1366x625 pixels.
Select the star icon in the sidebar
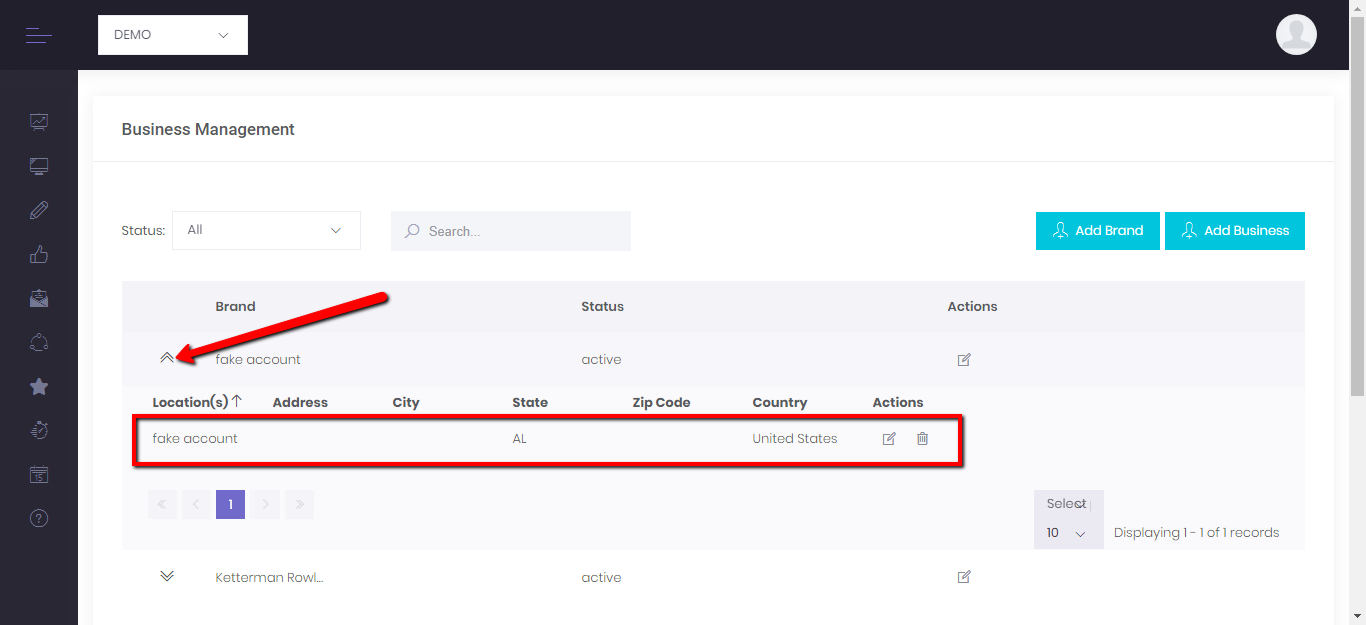39,387
